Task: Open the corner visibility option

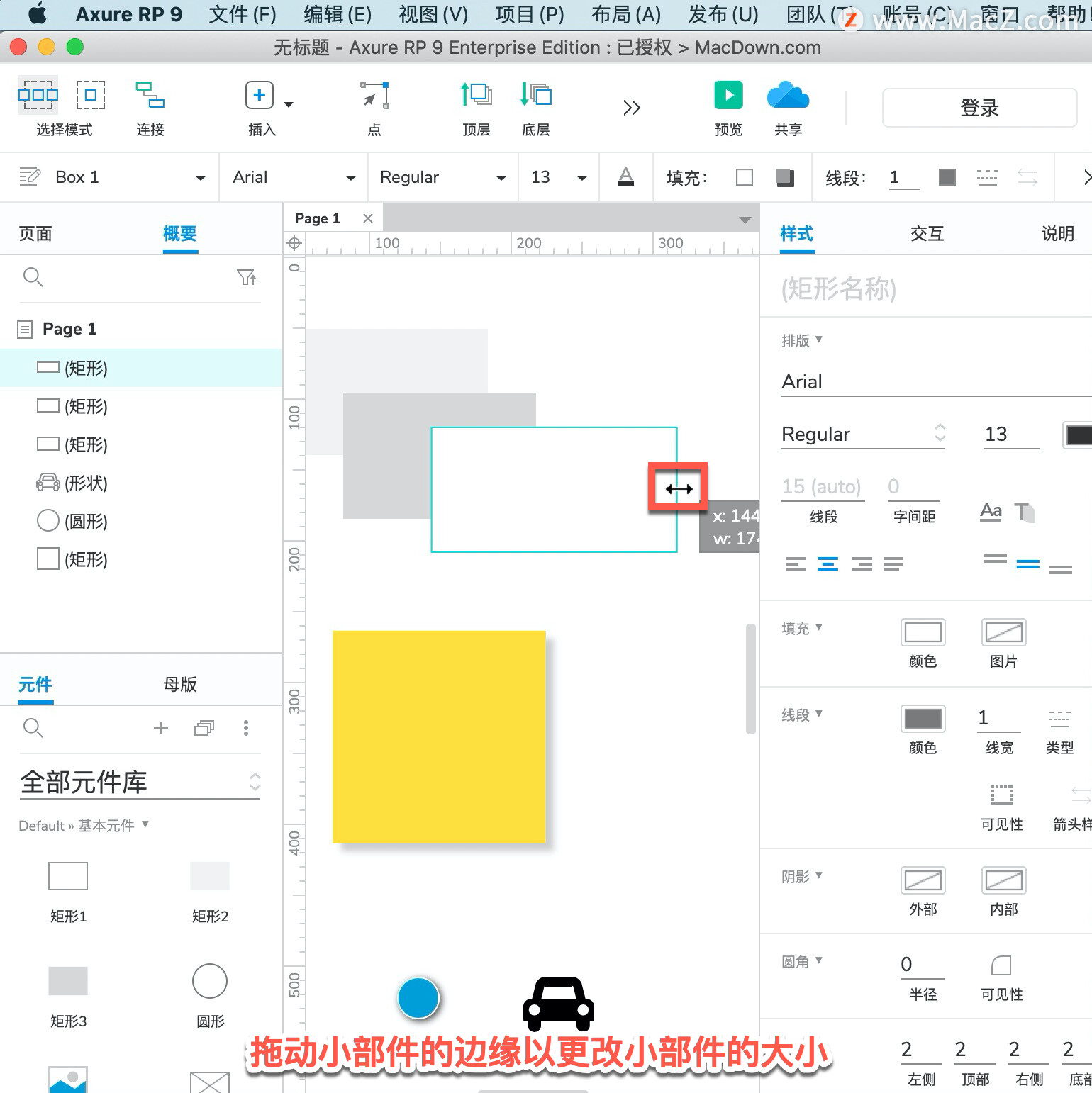Action: pyautogui.click(x=1001, y=965)
